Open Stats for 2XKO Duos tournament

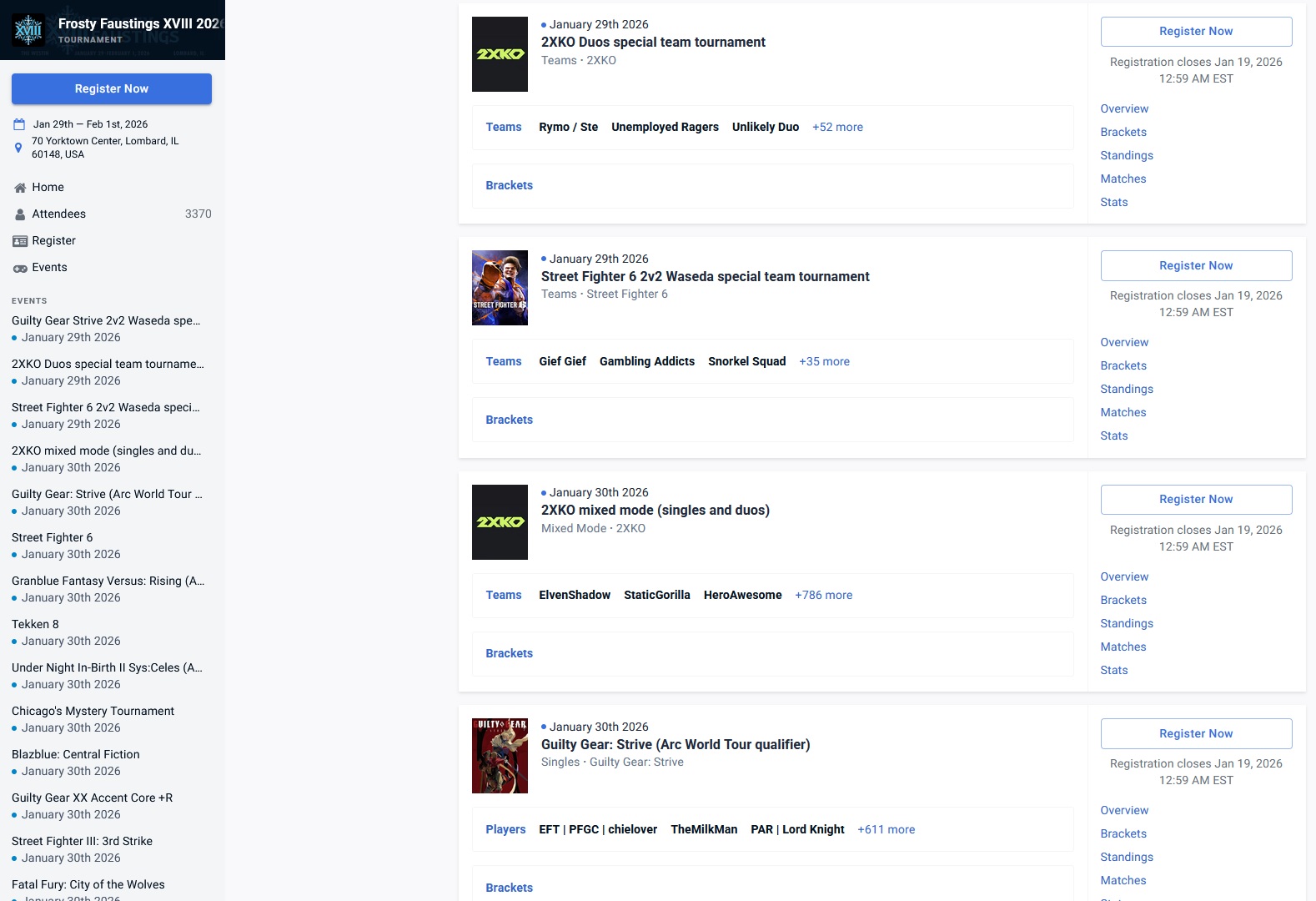point(1114,203)
